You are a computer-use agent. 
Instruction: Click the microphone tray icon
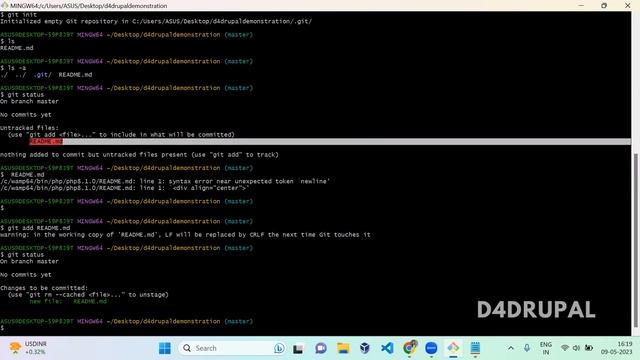527,348
